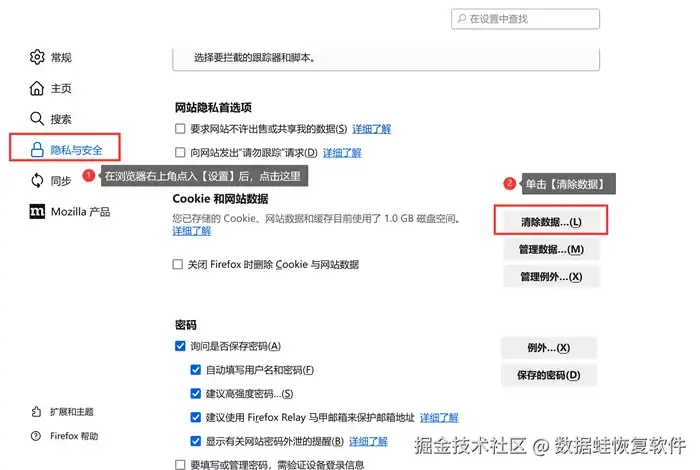This screenshot has height=470, width=700.
Task: Click the Mozilla products 'm' icon
Action: pos(37,212)
